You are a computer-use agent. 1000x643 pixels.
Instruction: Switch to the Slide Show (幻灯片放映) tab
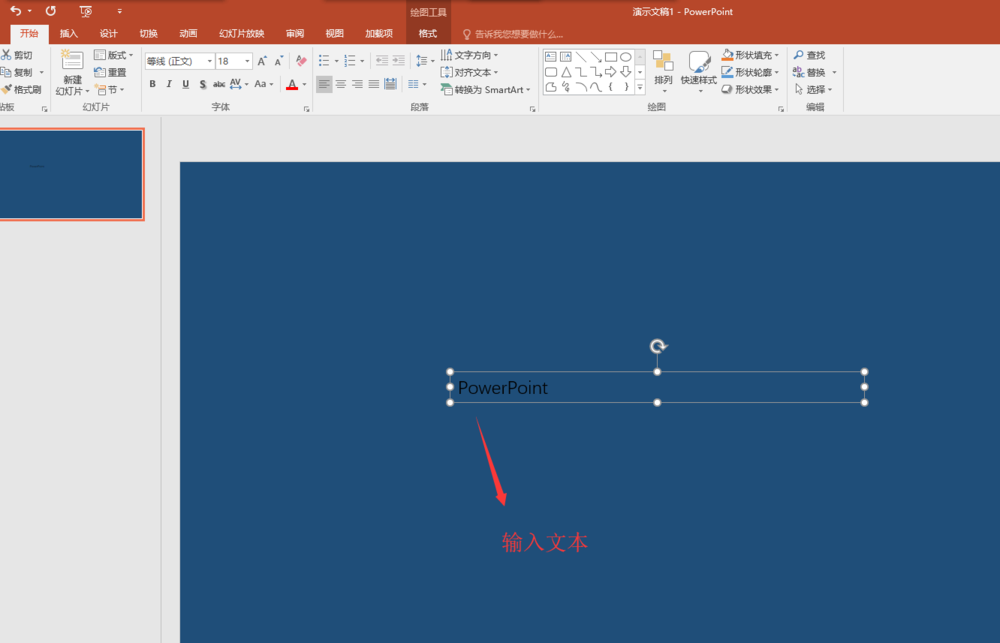[242, 34]
